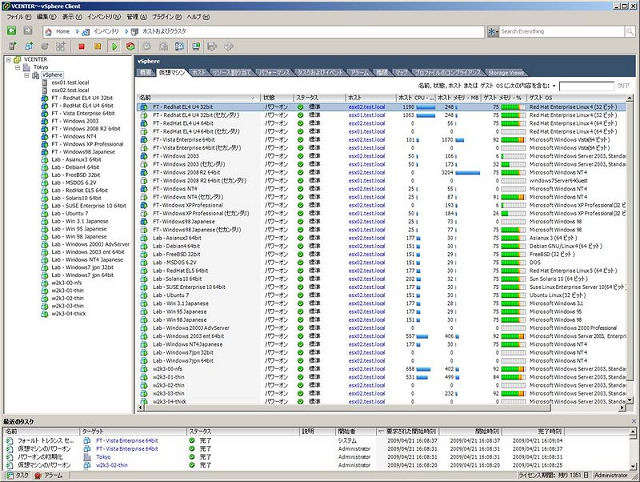Image resolution: width=640 pixels, height=482 pixels.
Task: Open the インベントリ menu
Action: coord(104,17)
